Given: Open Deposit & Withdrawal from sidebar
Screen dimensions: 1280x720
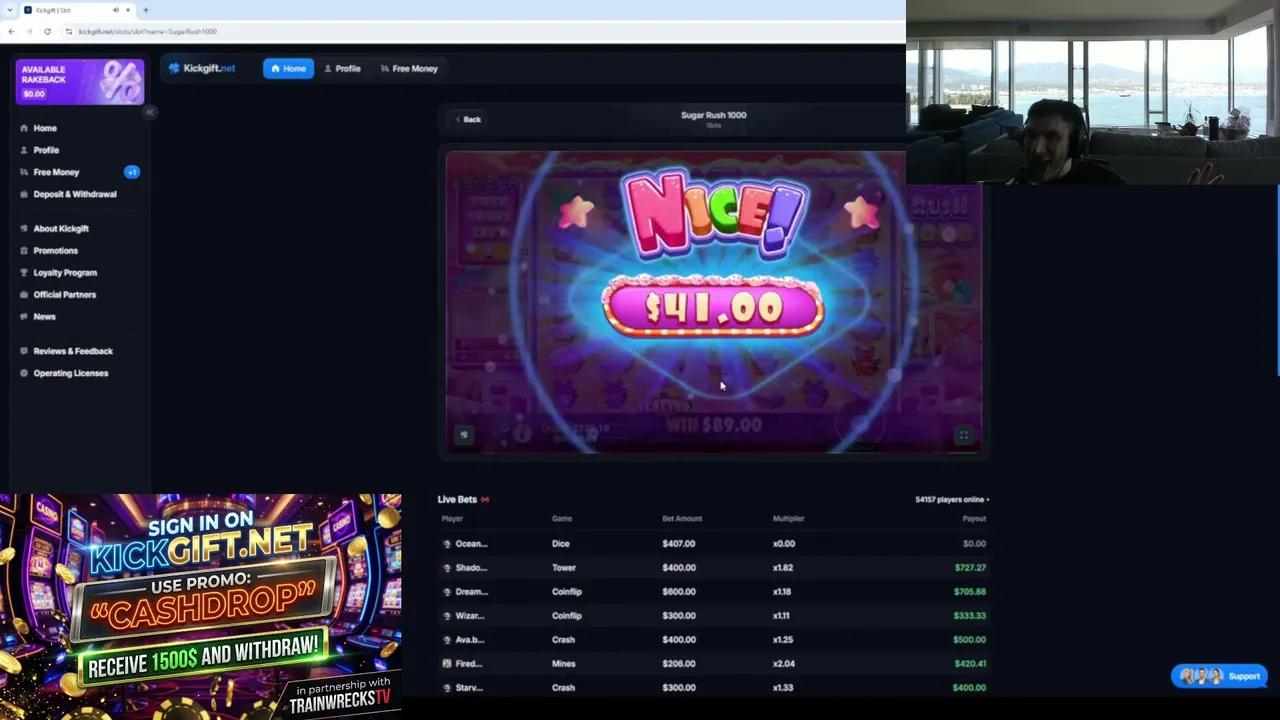Looking at the screenshot, I should [75, 194].
